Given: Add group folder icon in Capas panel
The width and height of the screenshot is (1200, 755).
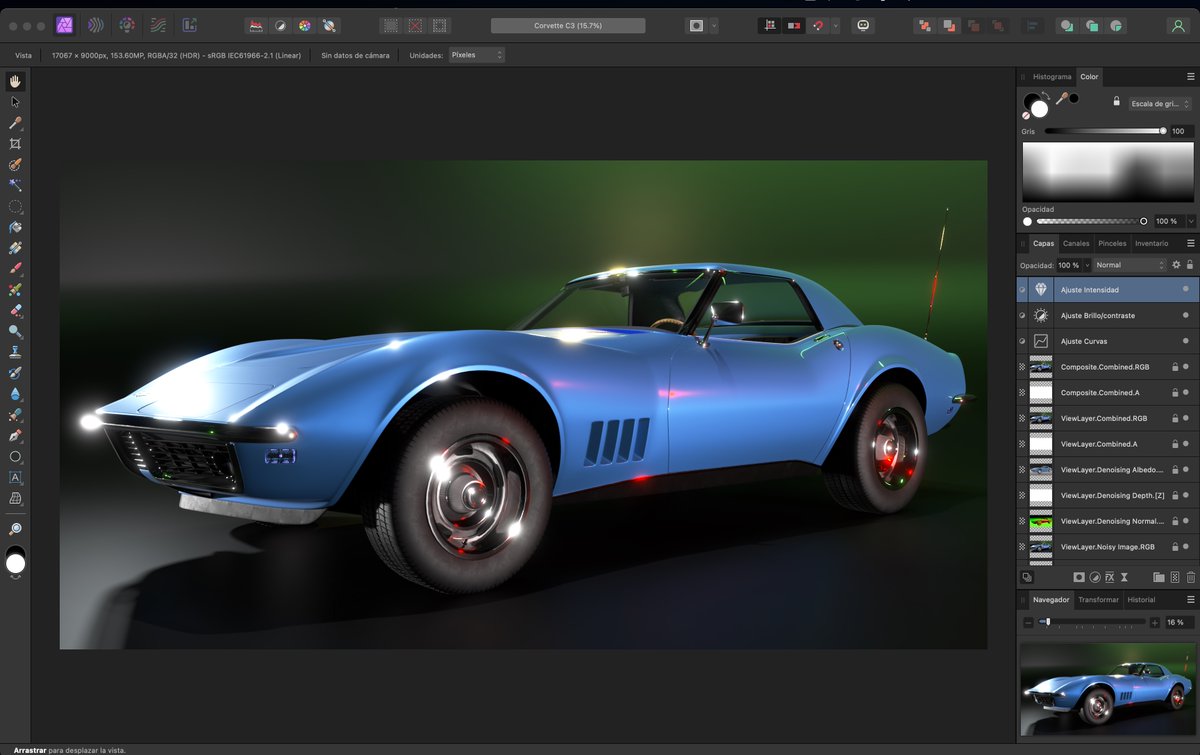Looking at the screenshot, I should click(x=1159, y=577).
